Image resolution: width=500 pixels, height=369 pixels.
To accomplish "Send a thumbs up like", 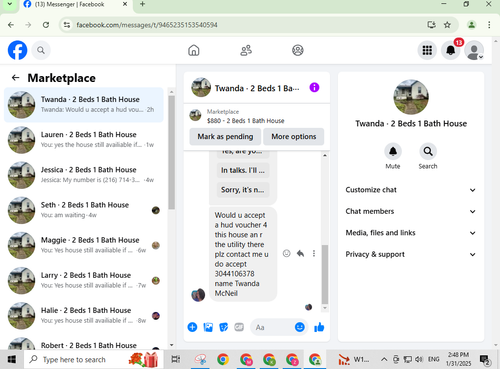I will (319, 327).
